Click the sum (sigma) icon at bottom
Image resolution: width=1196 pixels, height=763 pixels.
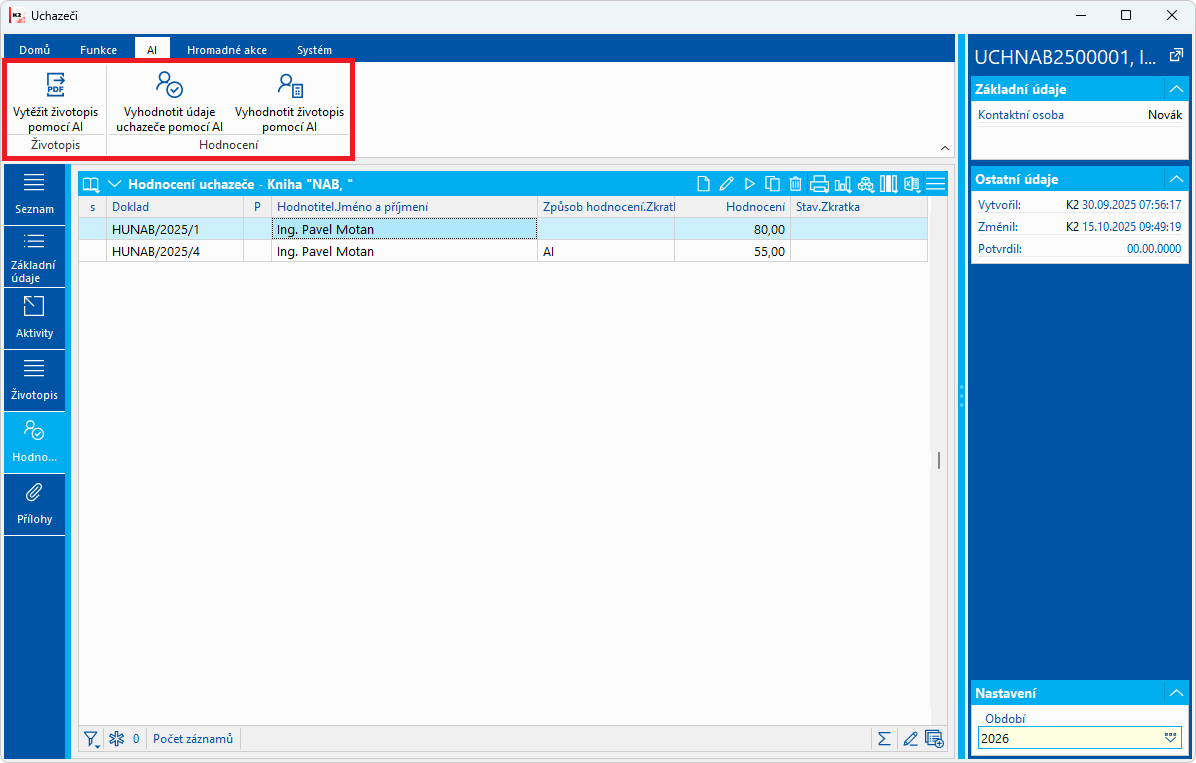(883, 739)
